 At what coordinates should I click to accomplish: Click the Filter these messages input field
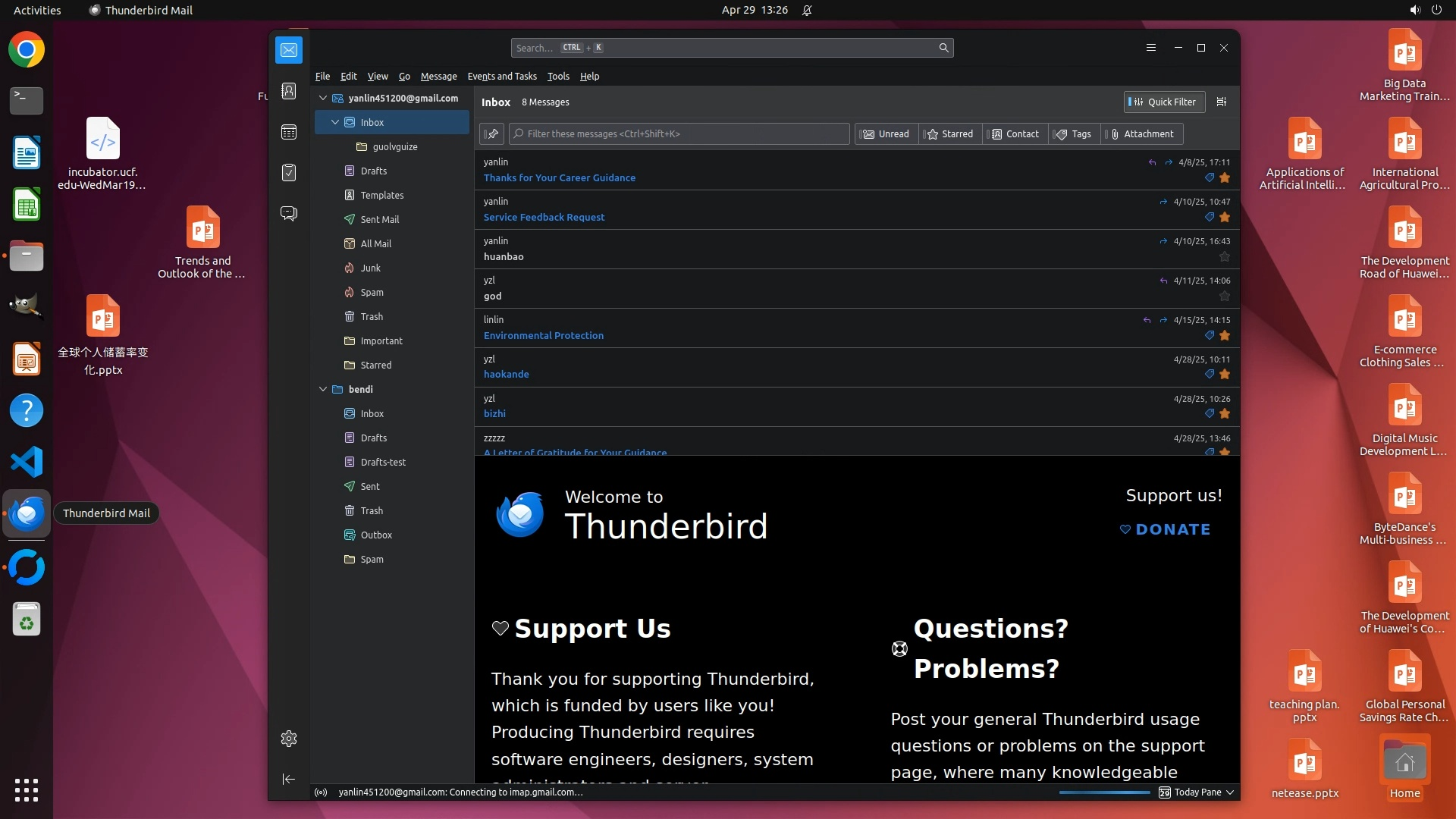[x=679, y=134]
